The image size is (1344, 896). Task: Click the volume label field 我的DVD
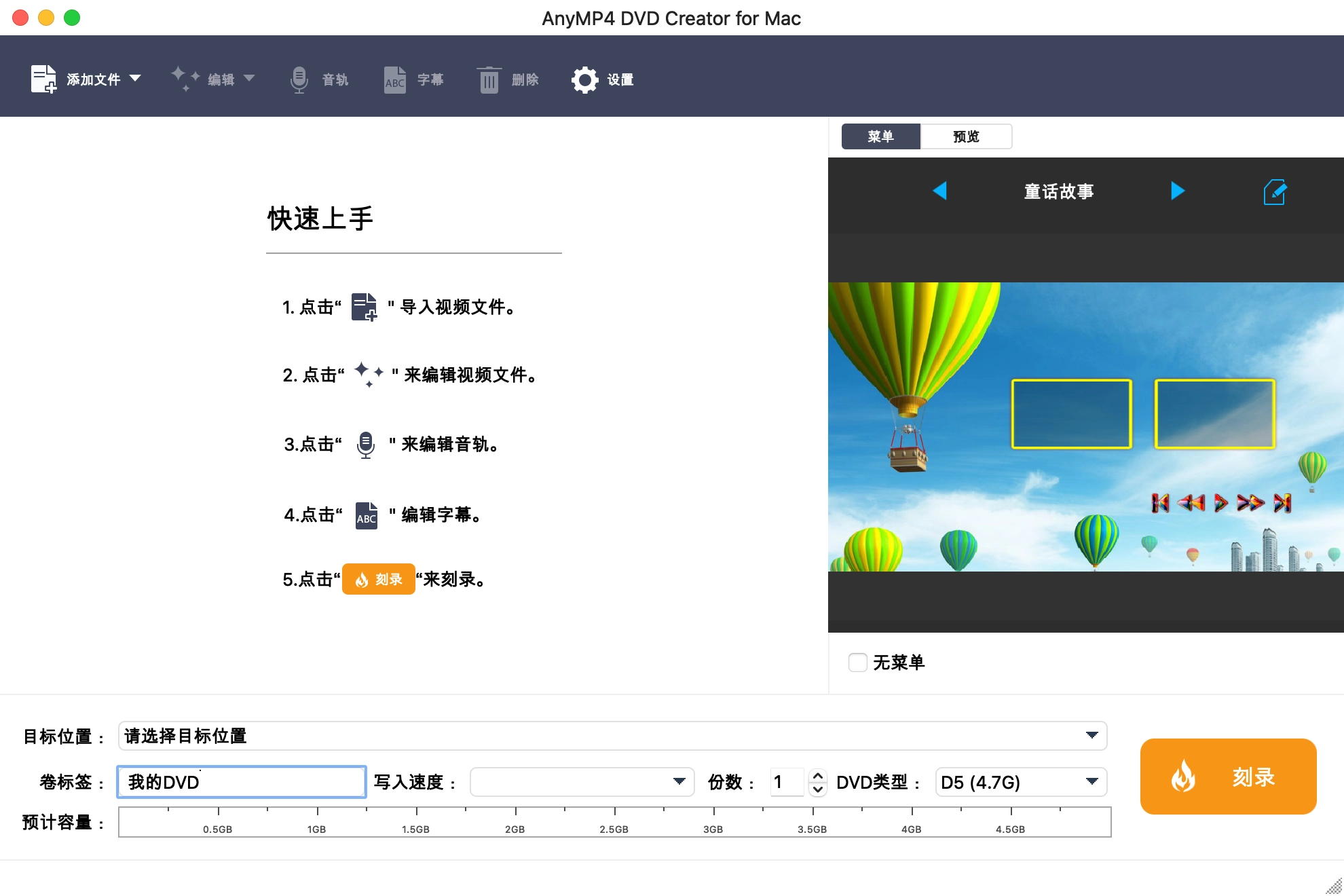(242, 782)
